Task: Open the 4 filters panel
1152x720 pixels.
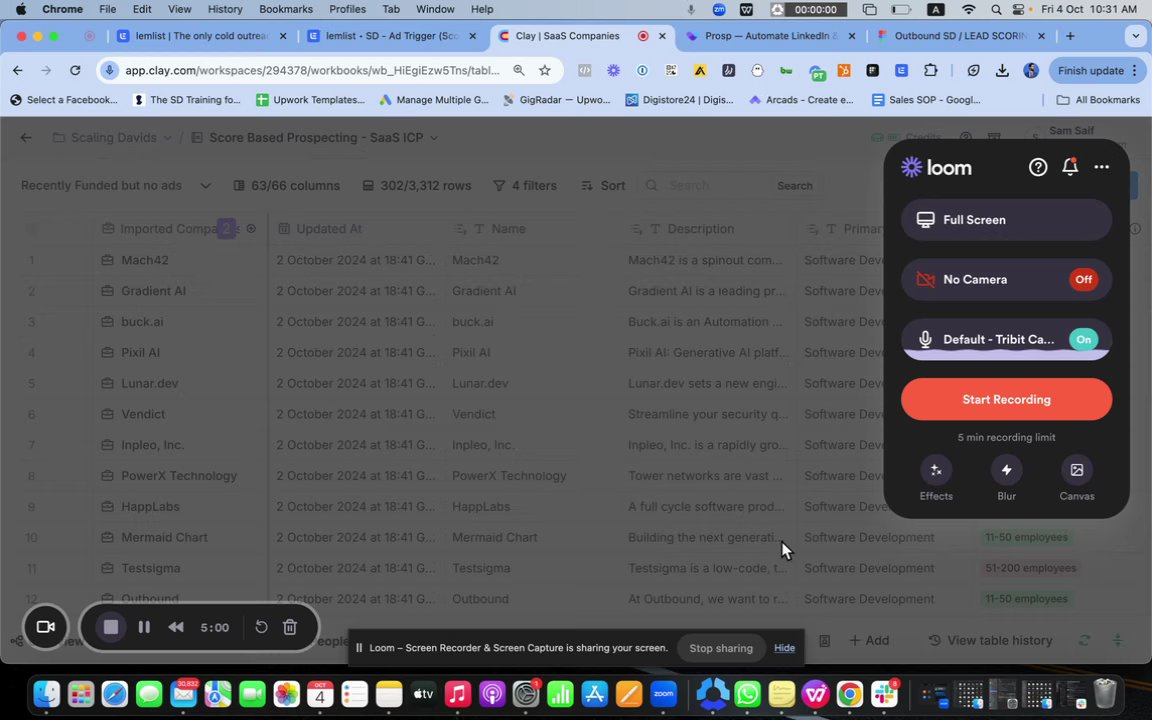Action: click(525, 186)
